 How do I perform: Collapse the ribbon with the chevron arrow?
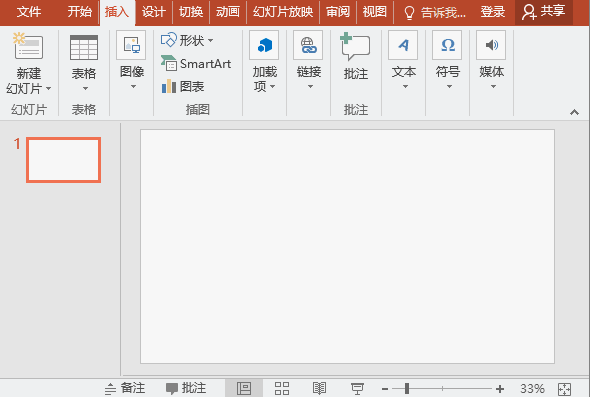point(574,112)
